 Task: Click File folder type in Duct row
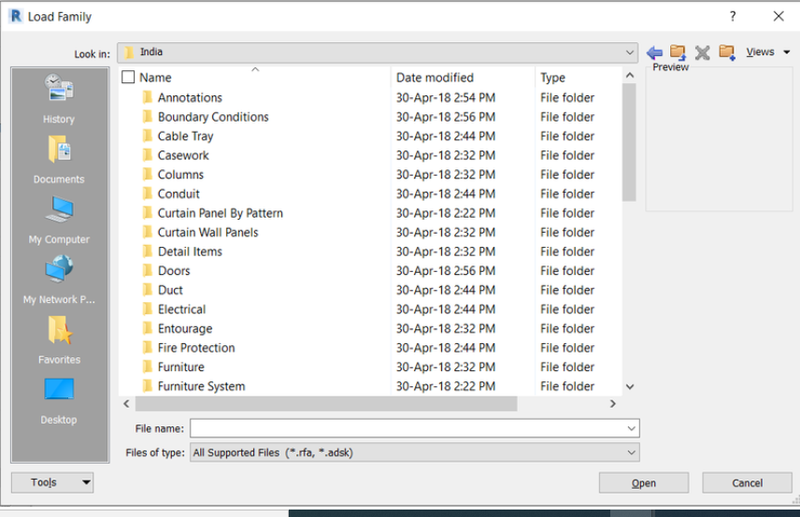567,289
